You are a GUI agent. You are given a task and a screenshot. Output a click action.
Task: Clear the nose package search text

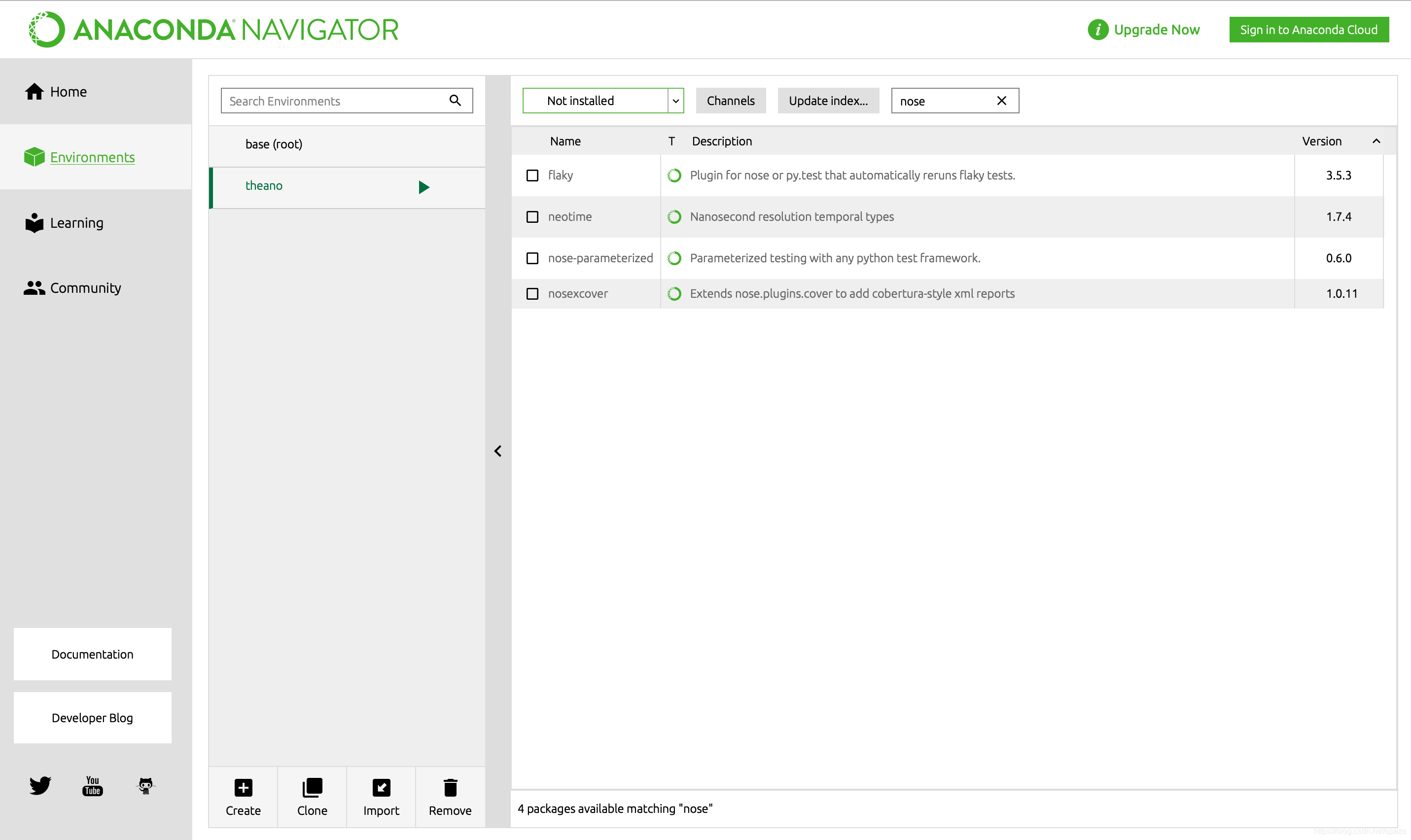1001,101
